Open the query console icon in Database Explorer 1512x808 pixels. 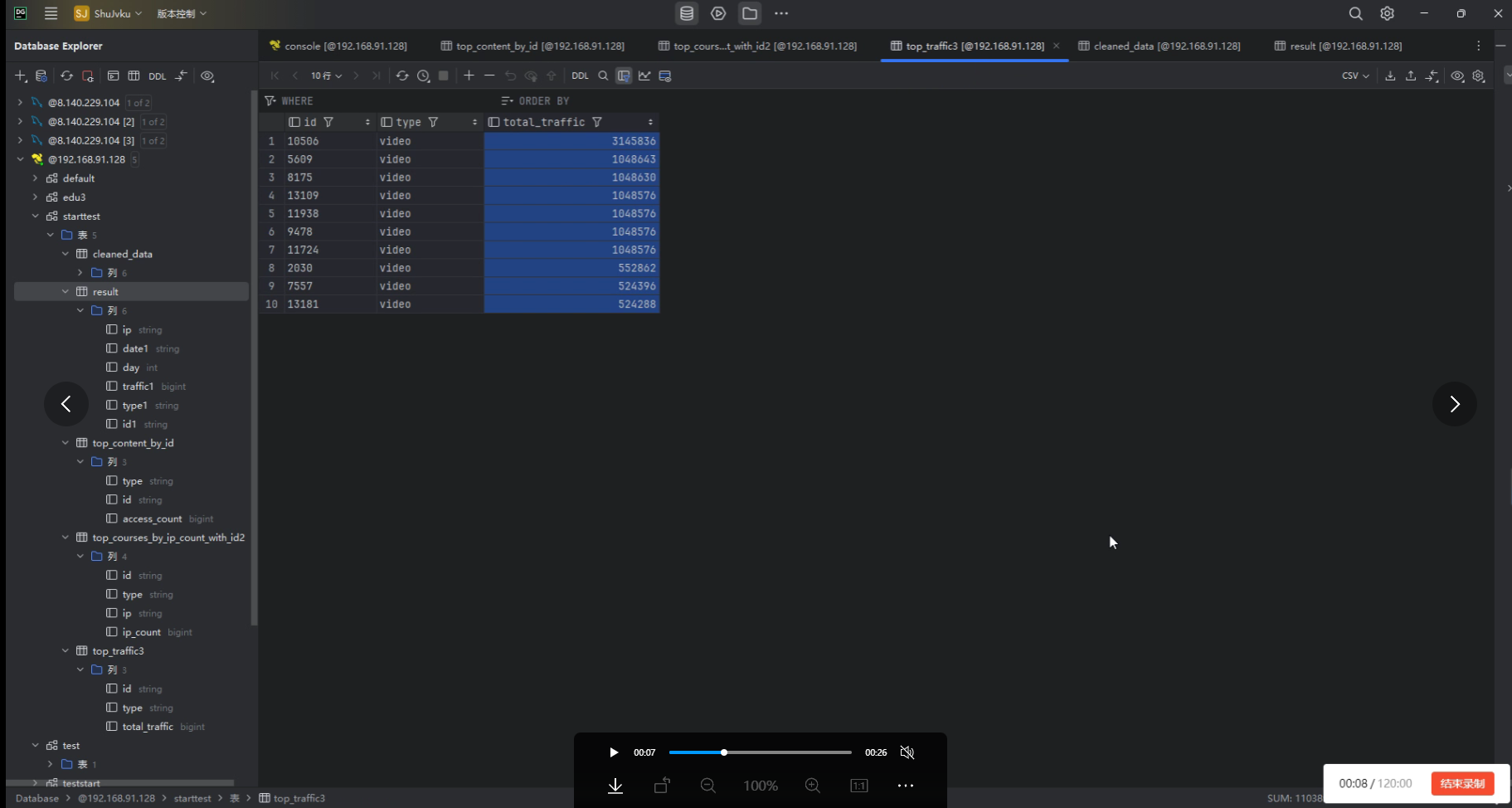click(x=113, y=75)
